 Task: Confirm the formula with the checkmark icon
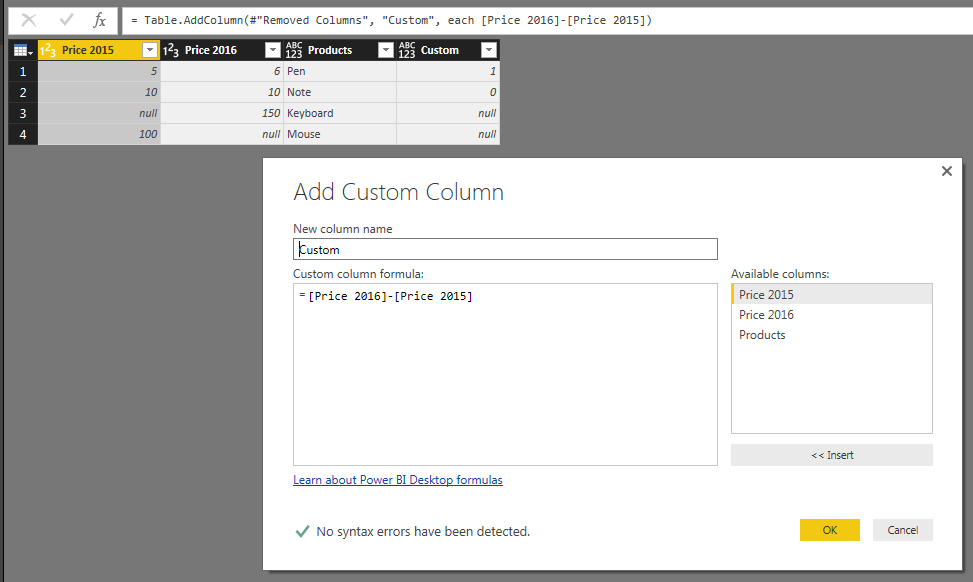point(66,20)
